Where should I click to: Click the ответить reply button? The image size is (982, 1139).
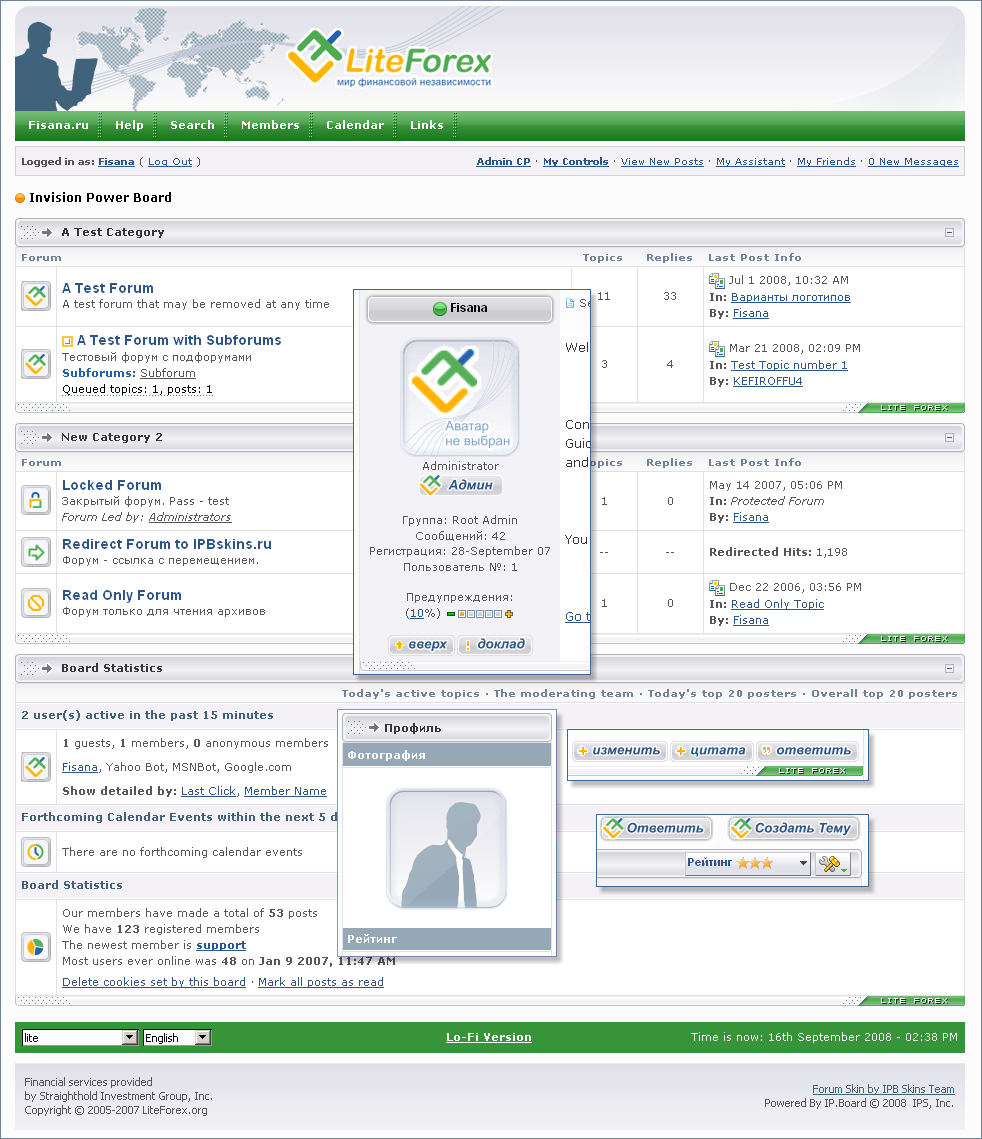point(806,750)
